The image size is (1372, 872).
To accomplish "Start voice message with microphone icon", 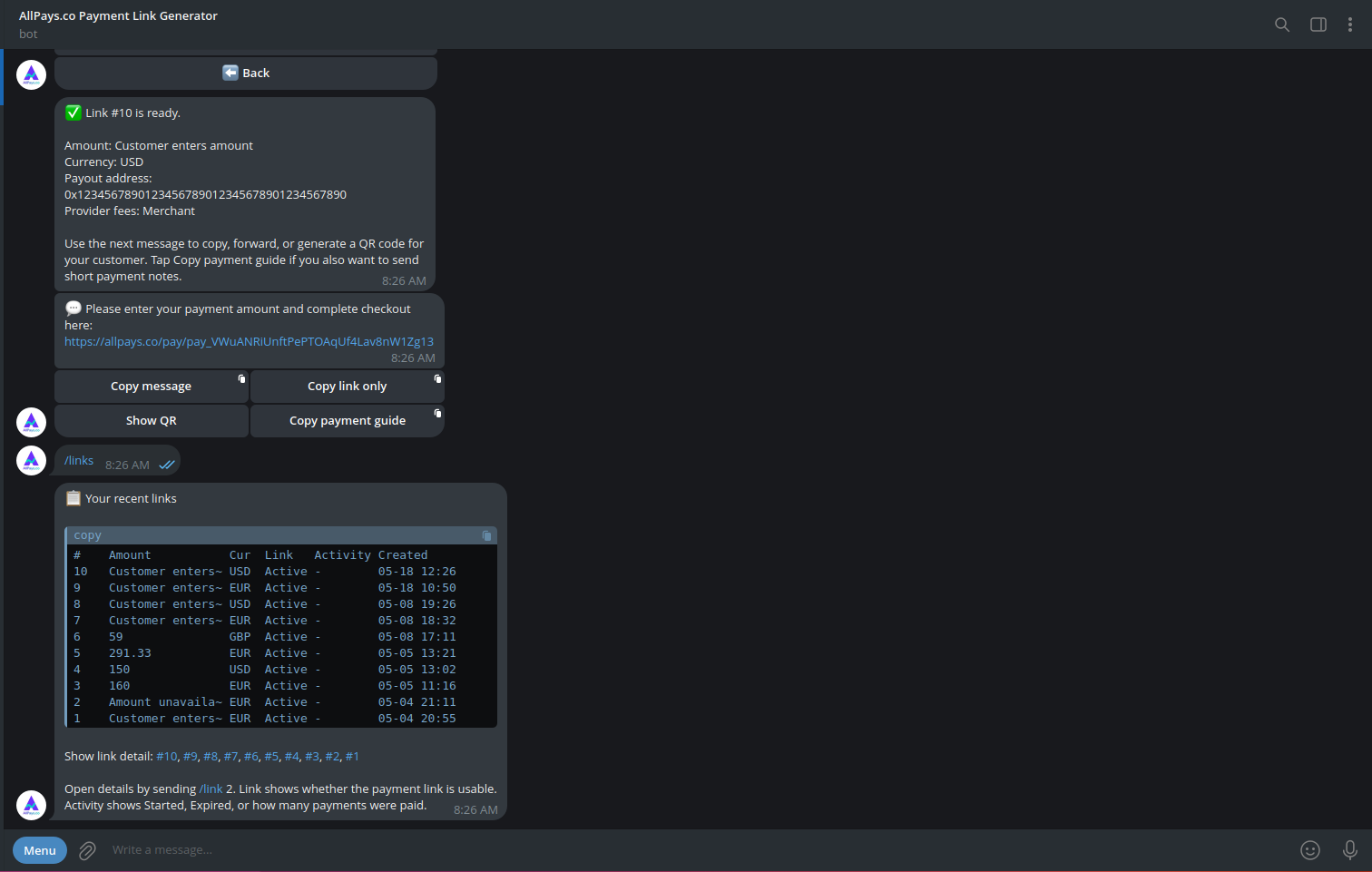I will point(1350,850).
